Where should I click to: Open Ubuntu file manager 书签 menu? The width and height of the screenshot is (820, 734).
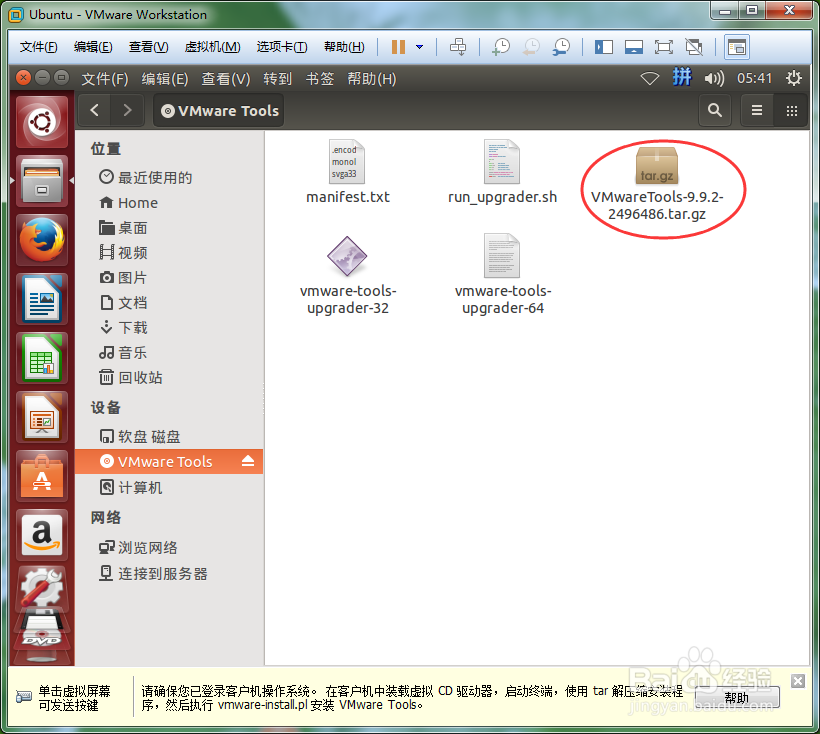click(x=320, y=79)
